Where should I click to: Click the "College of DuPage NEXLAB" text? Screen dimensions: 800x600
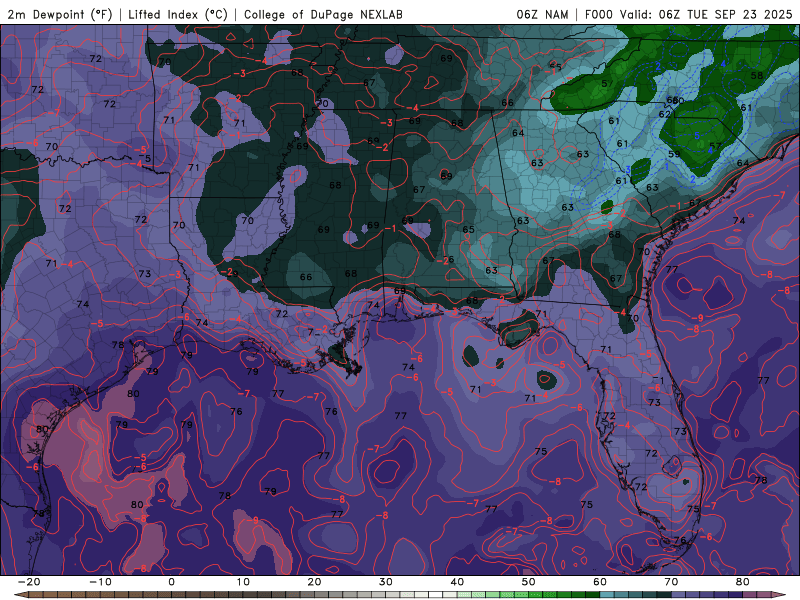click(323, 14)
